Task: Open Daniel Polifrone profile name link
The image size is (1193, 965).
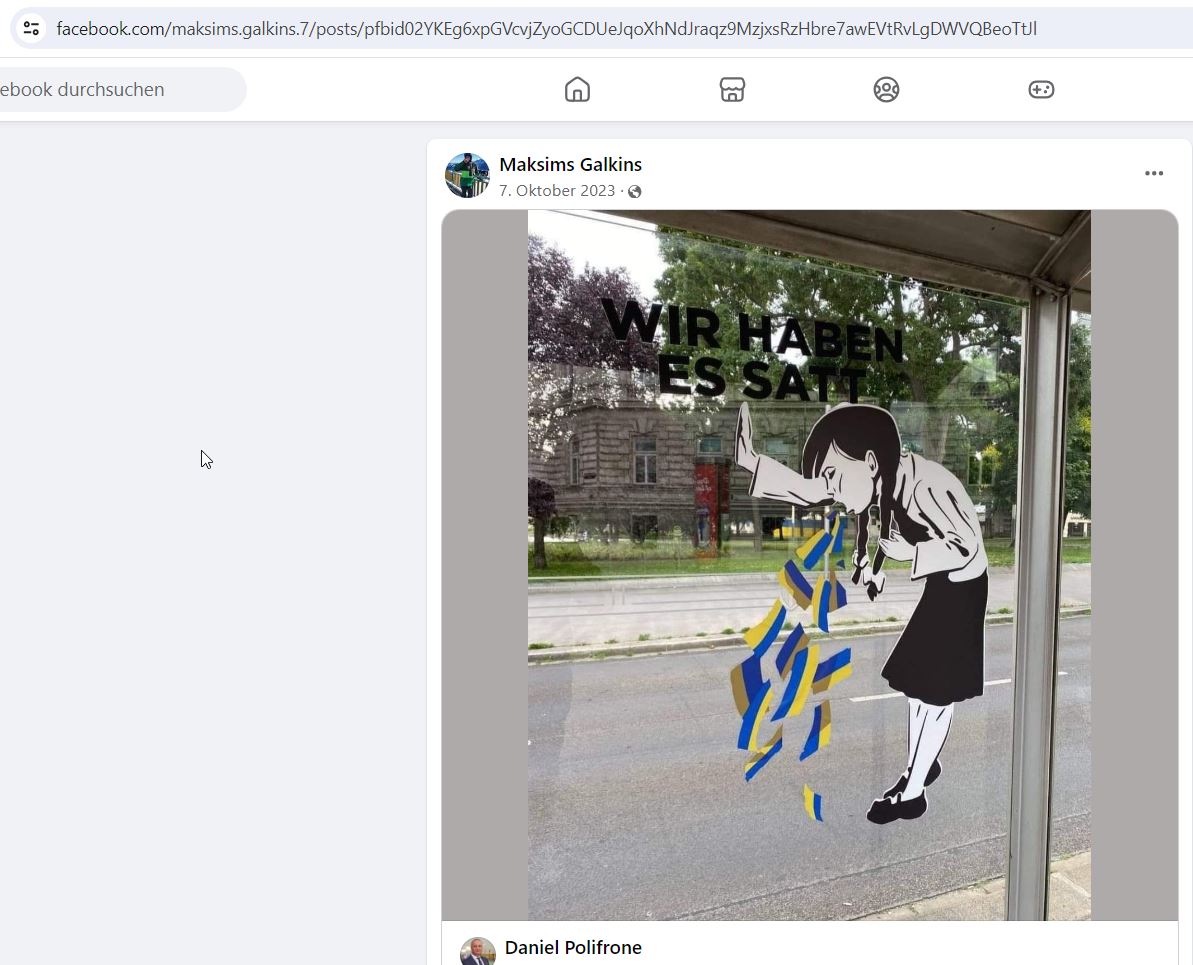Action: (x=573, y=947)
